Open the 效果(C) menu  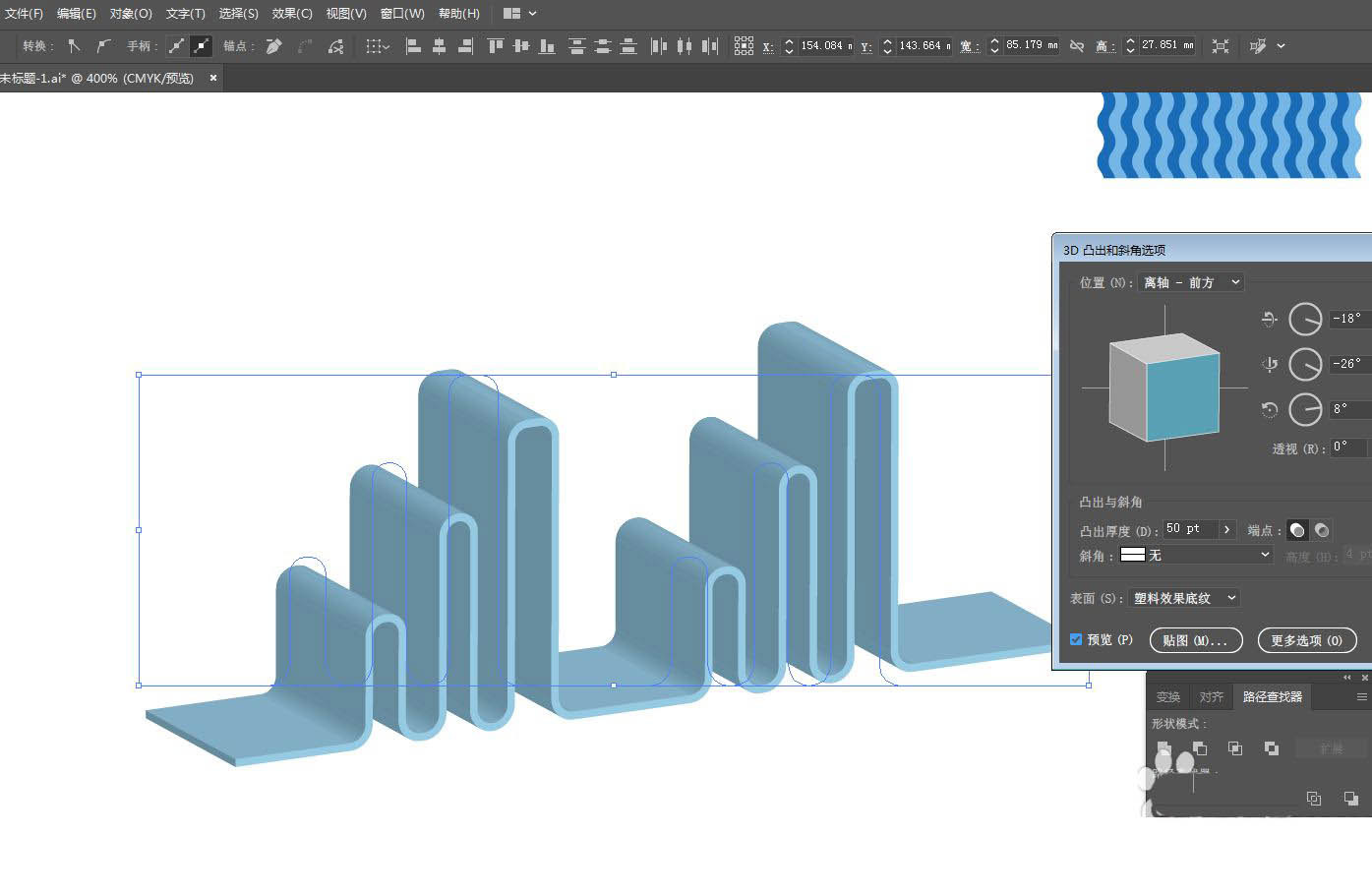click(292, 14)
